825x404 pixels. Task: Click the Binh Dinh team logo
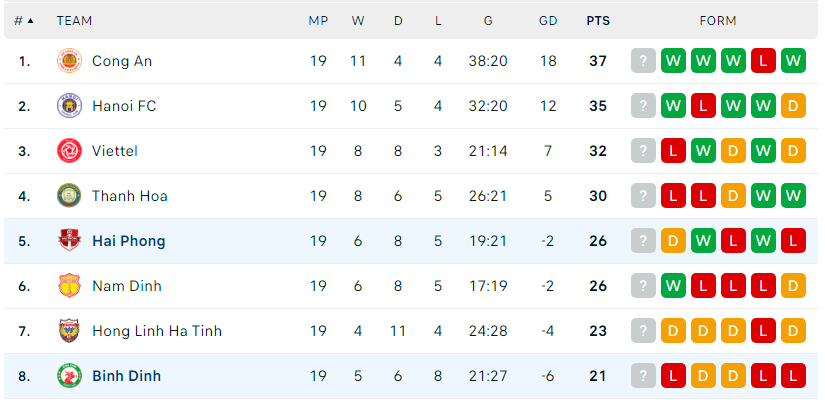point(69,376)
